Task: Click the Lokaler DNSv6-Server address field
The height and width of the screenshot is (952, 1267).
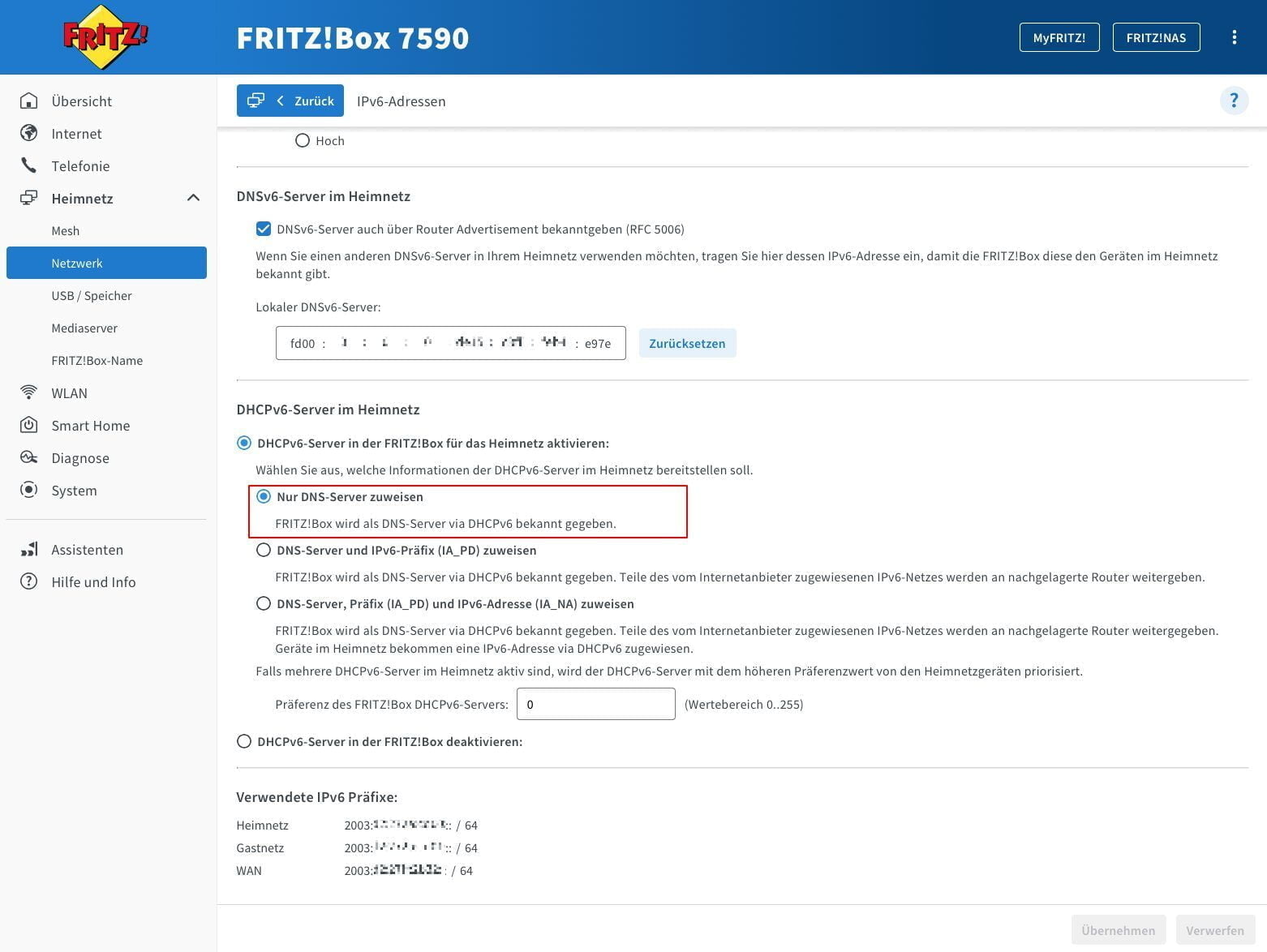Action: click(450, 343)
